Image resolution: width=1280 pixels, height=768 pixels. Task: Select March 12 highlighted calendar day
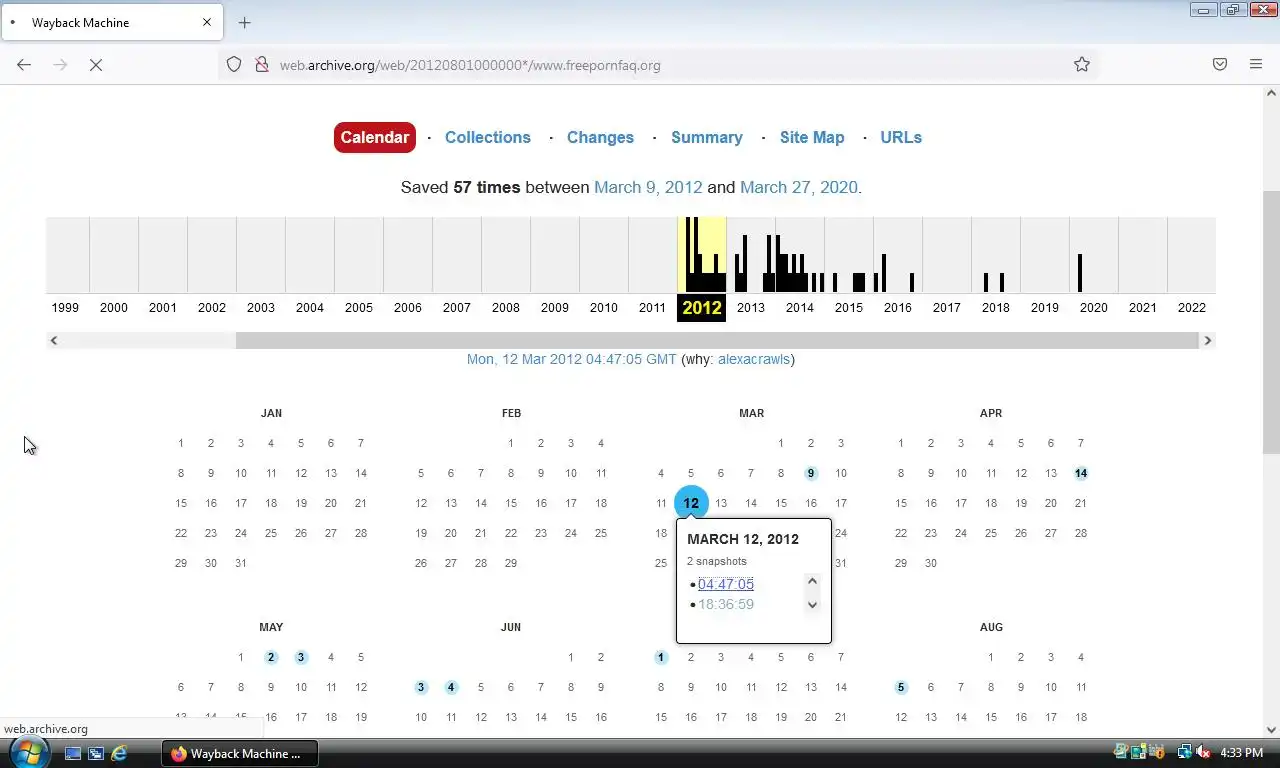click(691, 503)
